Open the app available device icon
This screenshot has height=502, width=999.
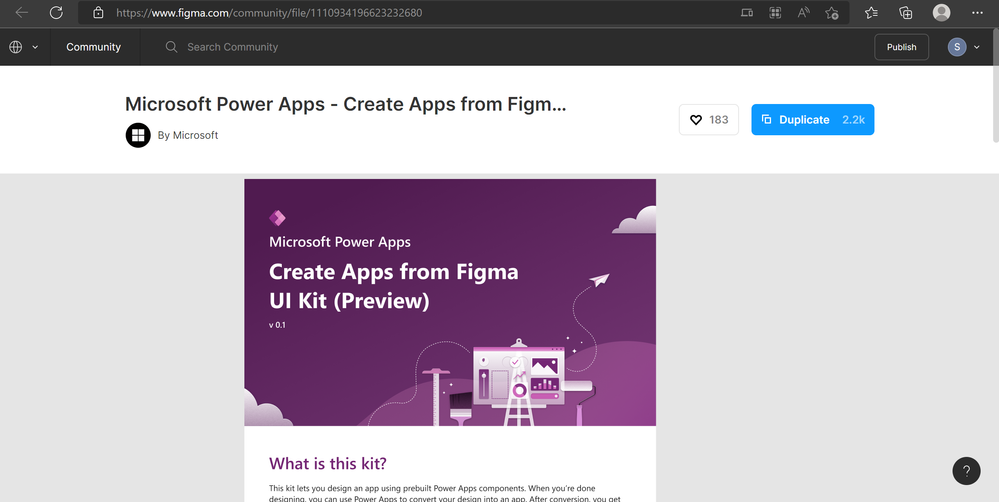[747, 13]
